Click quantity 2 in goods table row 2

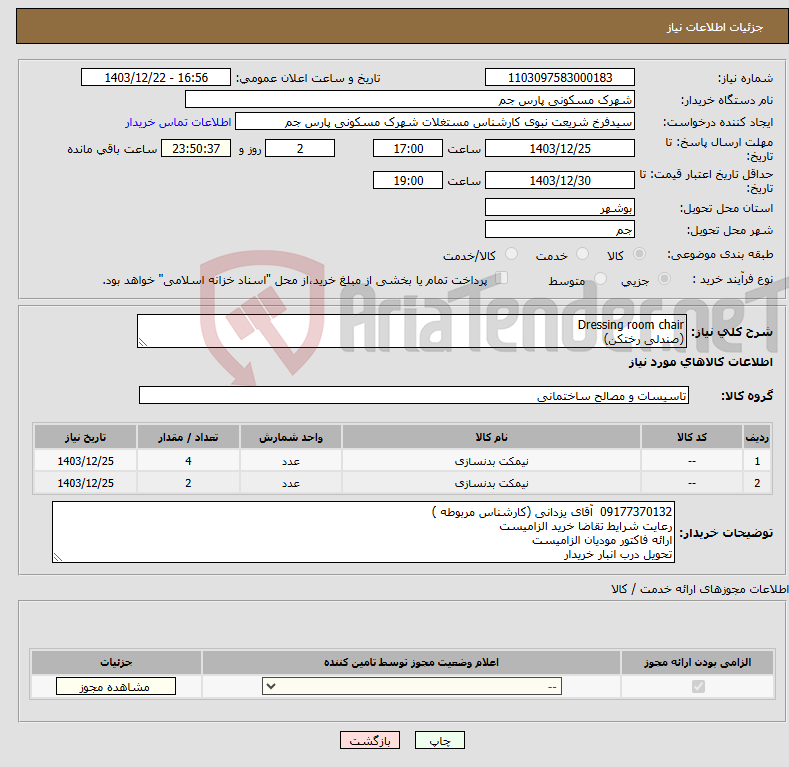(188, 483)
